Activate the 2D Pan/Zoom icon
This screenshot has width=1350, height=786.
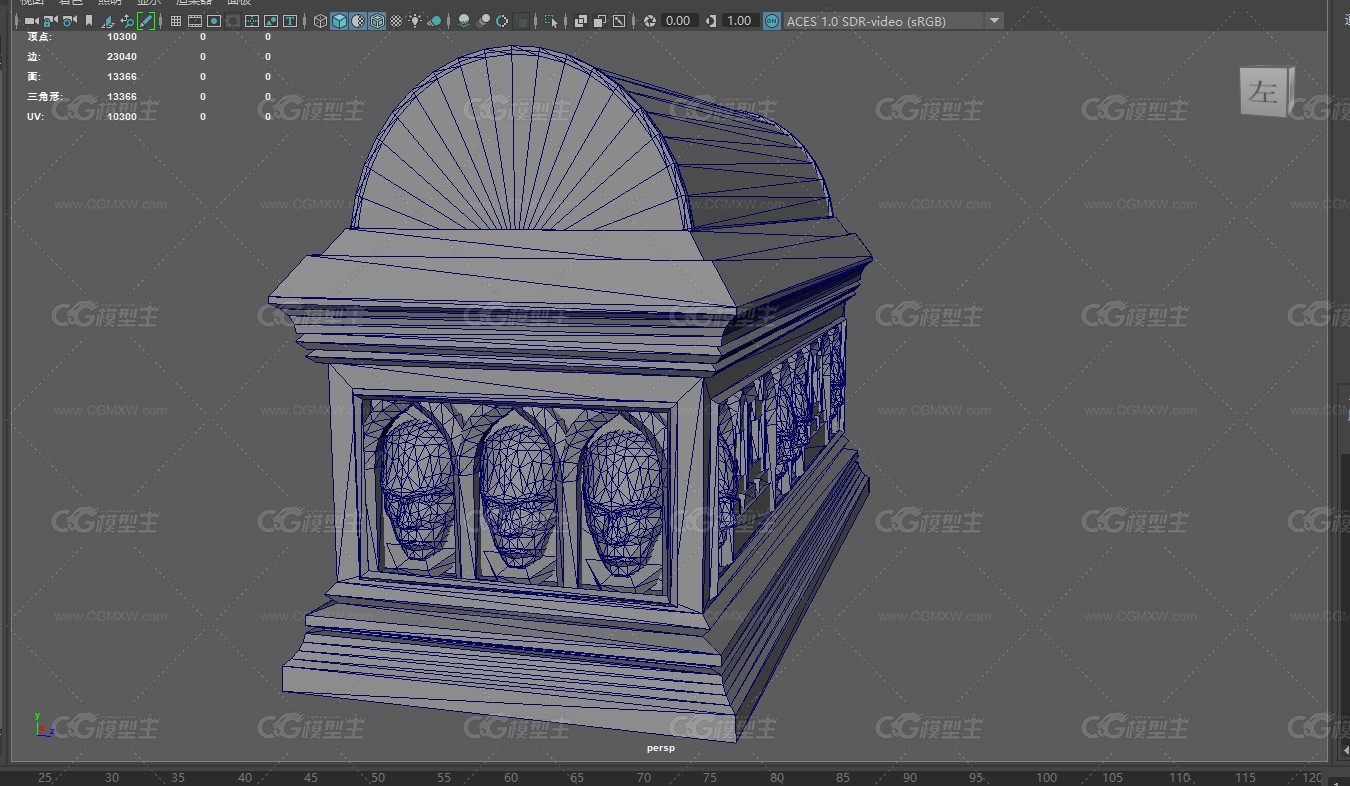click(127, 21)
